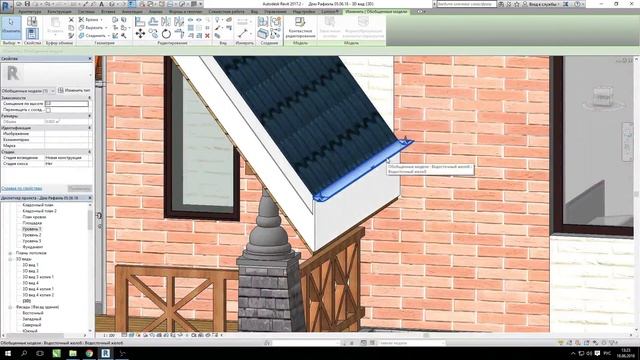Collapse the Идентификация property group
The height and width of the screenshot is (360, 640).
(x=89, y=128)
